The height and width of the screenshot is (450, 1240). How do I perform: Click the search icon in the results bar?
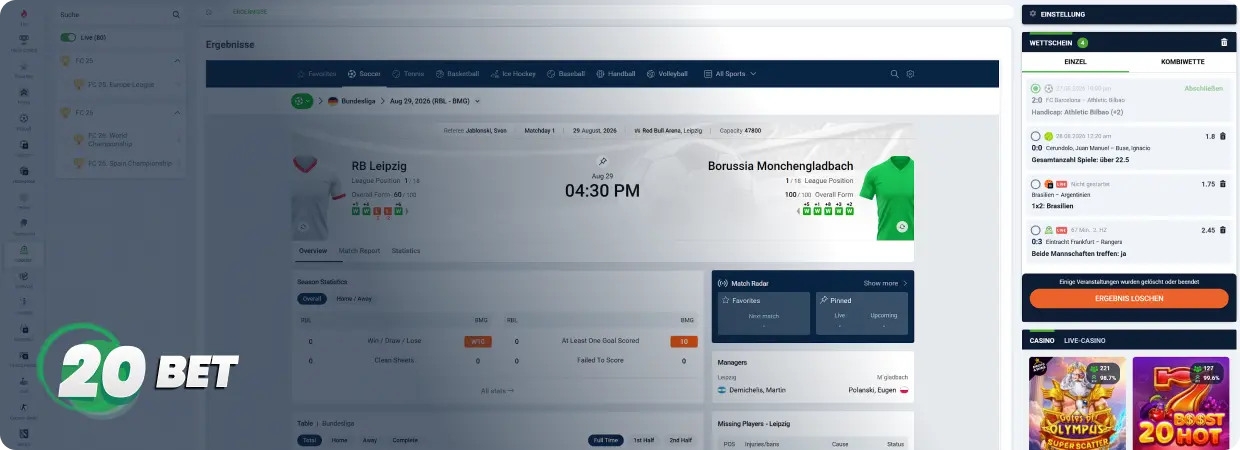[x=895, y=74]
